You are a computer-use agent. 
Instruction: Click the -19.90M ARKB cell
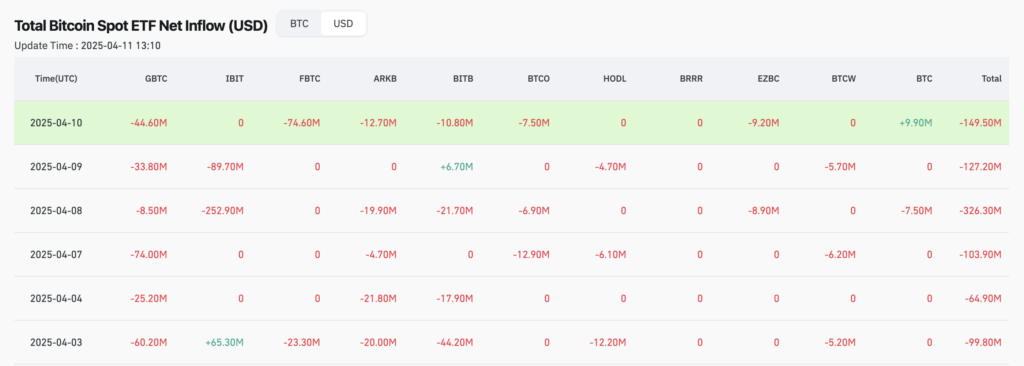point(378,210)
